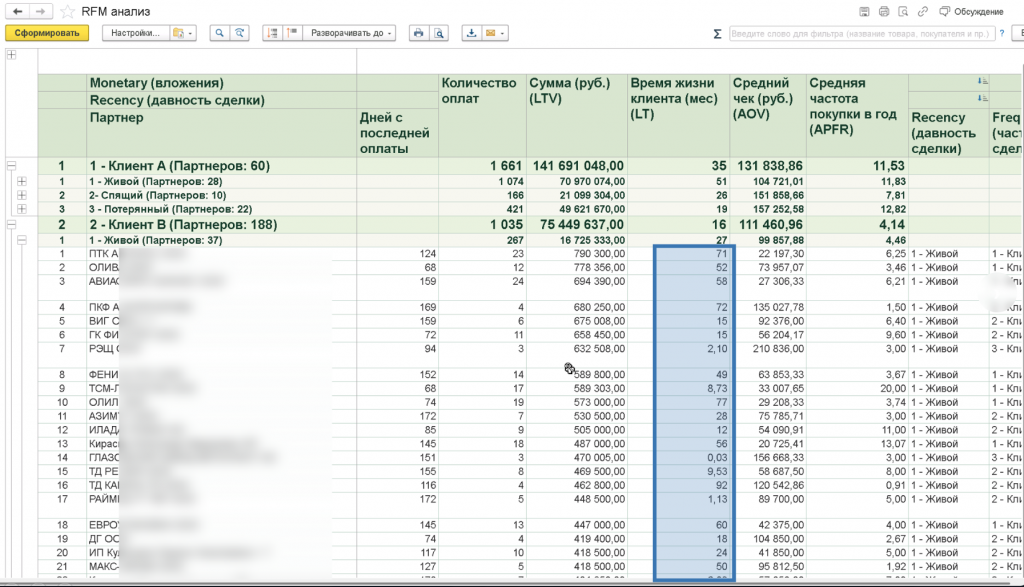Select the 1 - Клиент A (Партнеров: 60) row
Viewport: 1024px width, 587px height.
click(x=180, y=166)
